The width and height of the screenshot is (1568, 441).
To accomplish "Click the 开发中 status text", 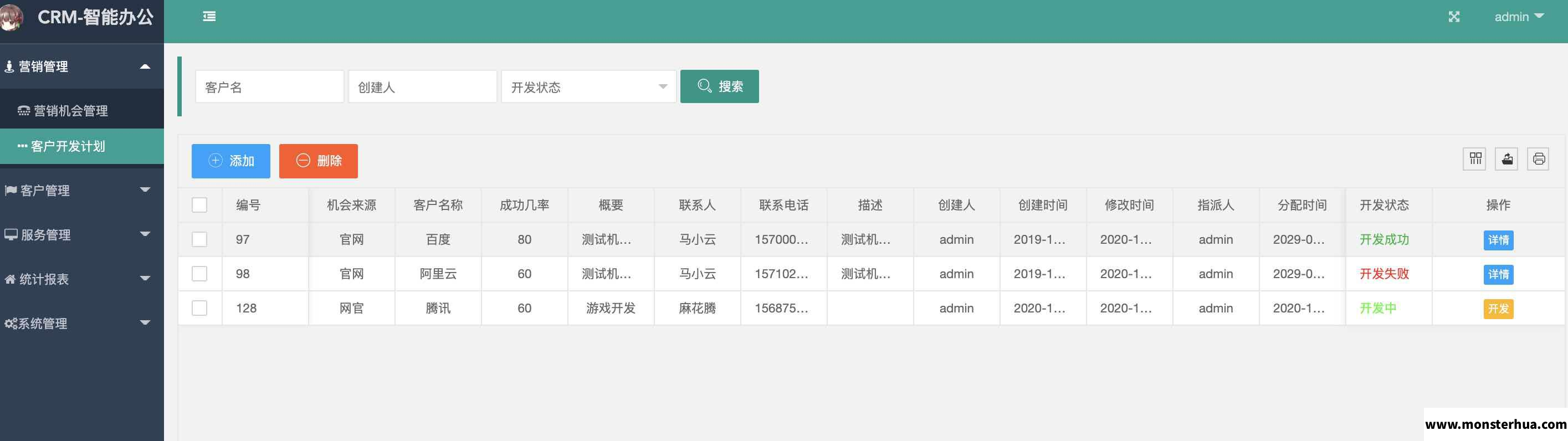I will click(1378, 309).
